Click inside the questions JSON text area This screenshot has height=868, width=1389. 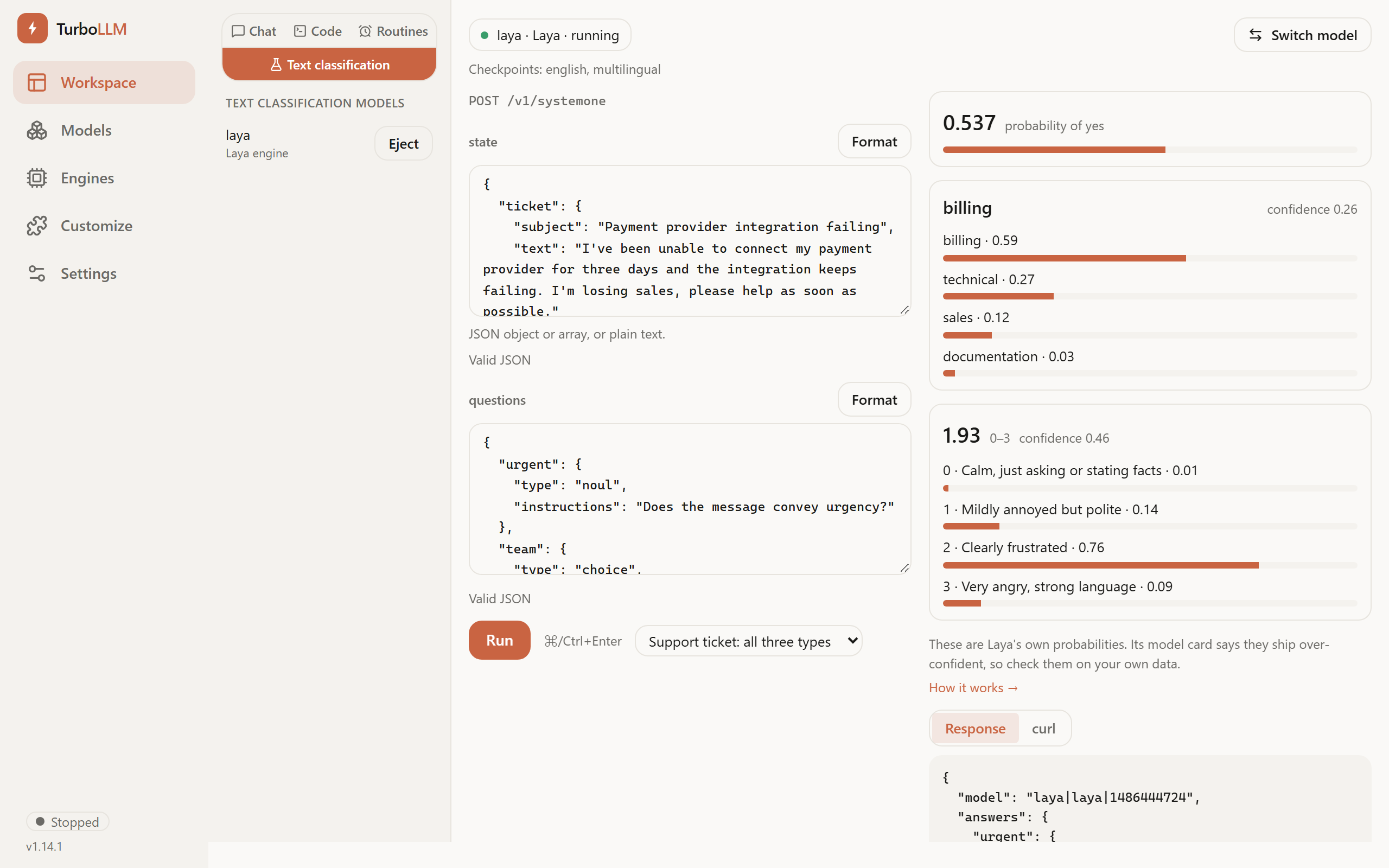[x=690, y=500]
